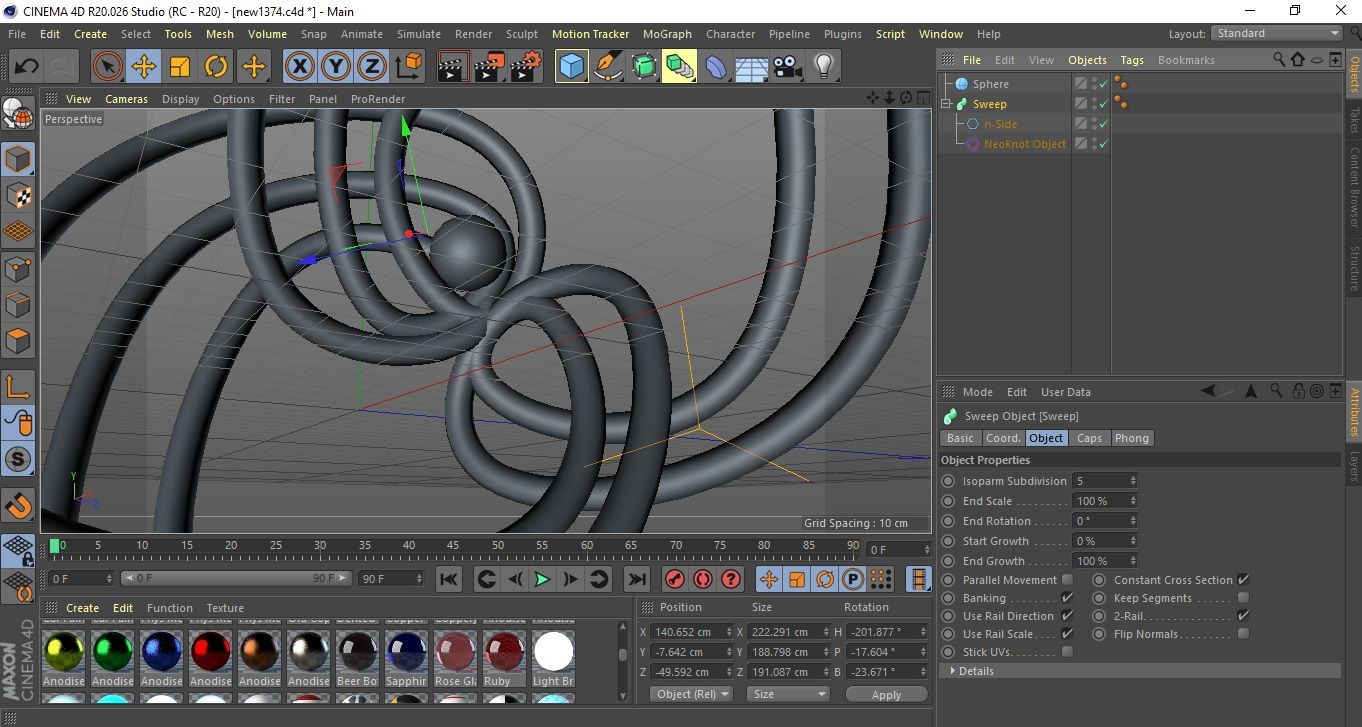The height and width of the screenshot is (727, 1362).
Task: Enable Keep Segments checkbox
Action: [x=1243, y=598]
